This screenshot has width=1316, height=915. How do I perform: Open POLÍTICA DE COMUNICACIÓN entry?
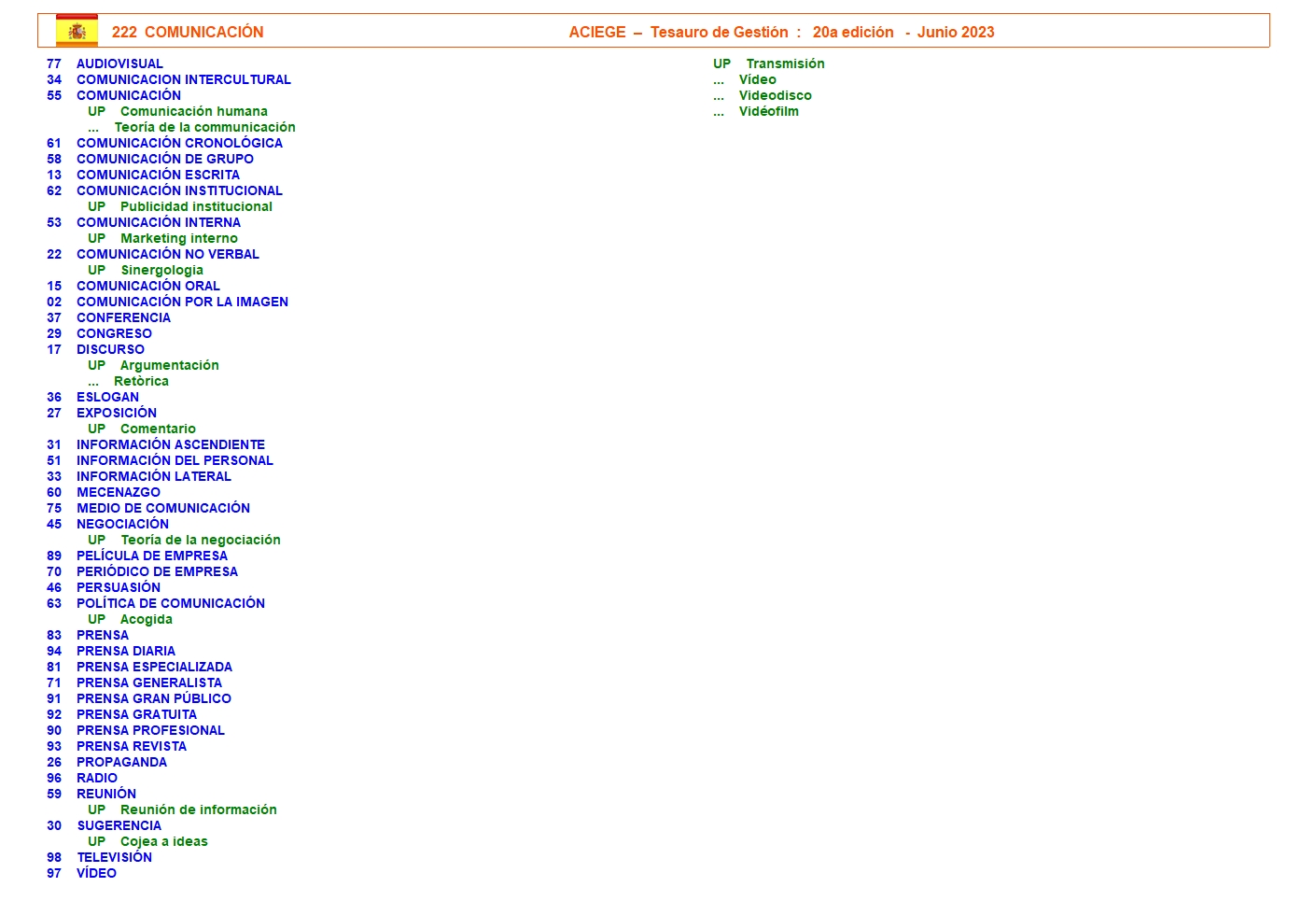tap(170, 603)
